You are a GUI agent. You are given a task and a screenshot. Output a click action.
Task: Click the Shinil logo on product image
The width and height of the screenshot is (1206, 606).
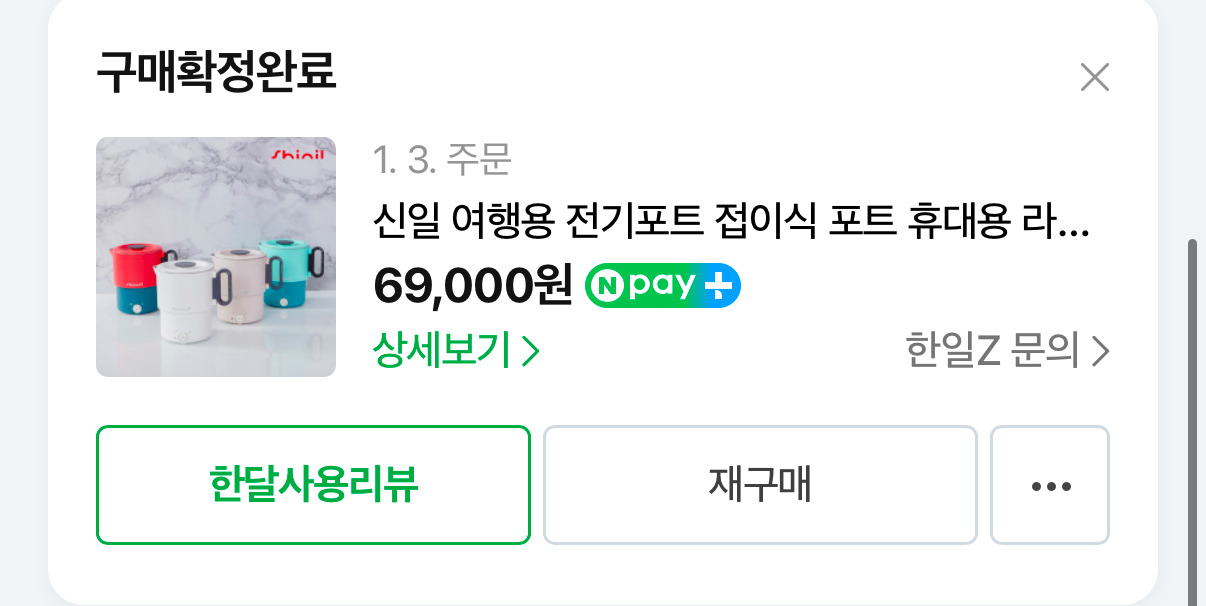pos(300,154)
